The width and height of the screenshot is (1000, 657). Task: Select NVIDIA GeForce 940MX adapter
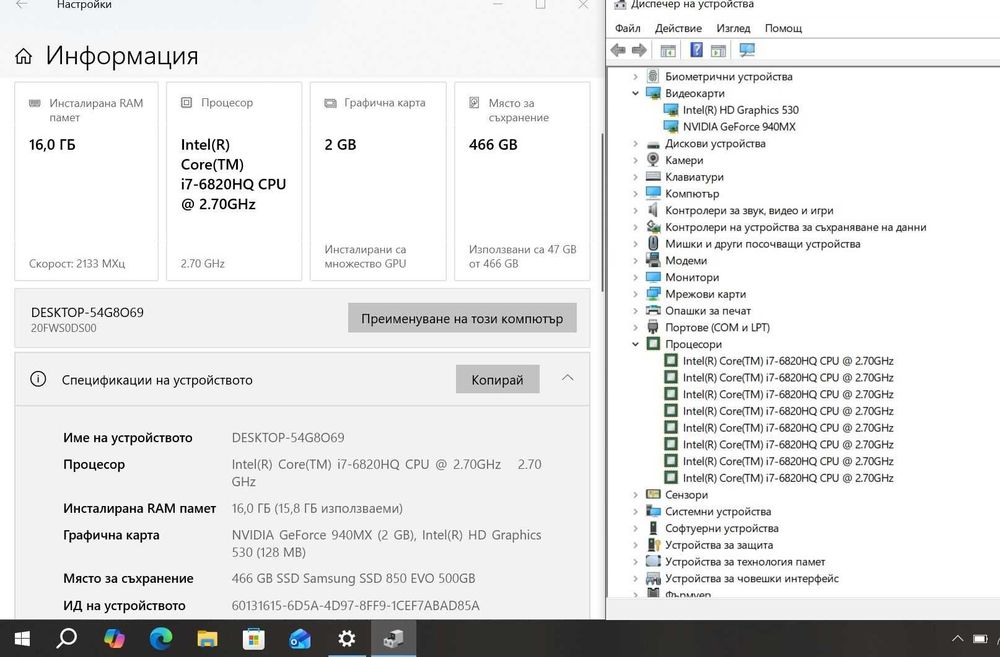[x=739, y=126]
